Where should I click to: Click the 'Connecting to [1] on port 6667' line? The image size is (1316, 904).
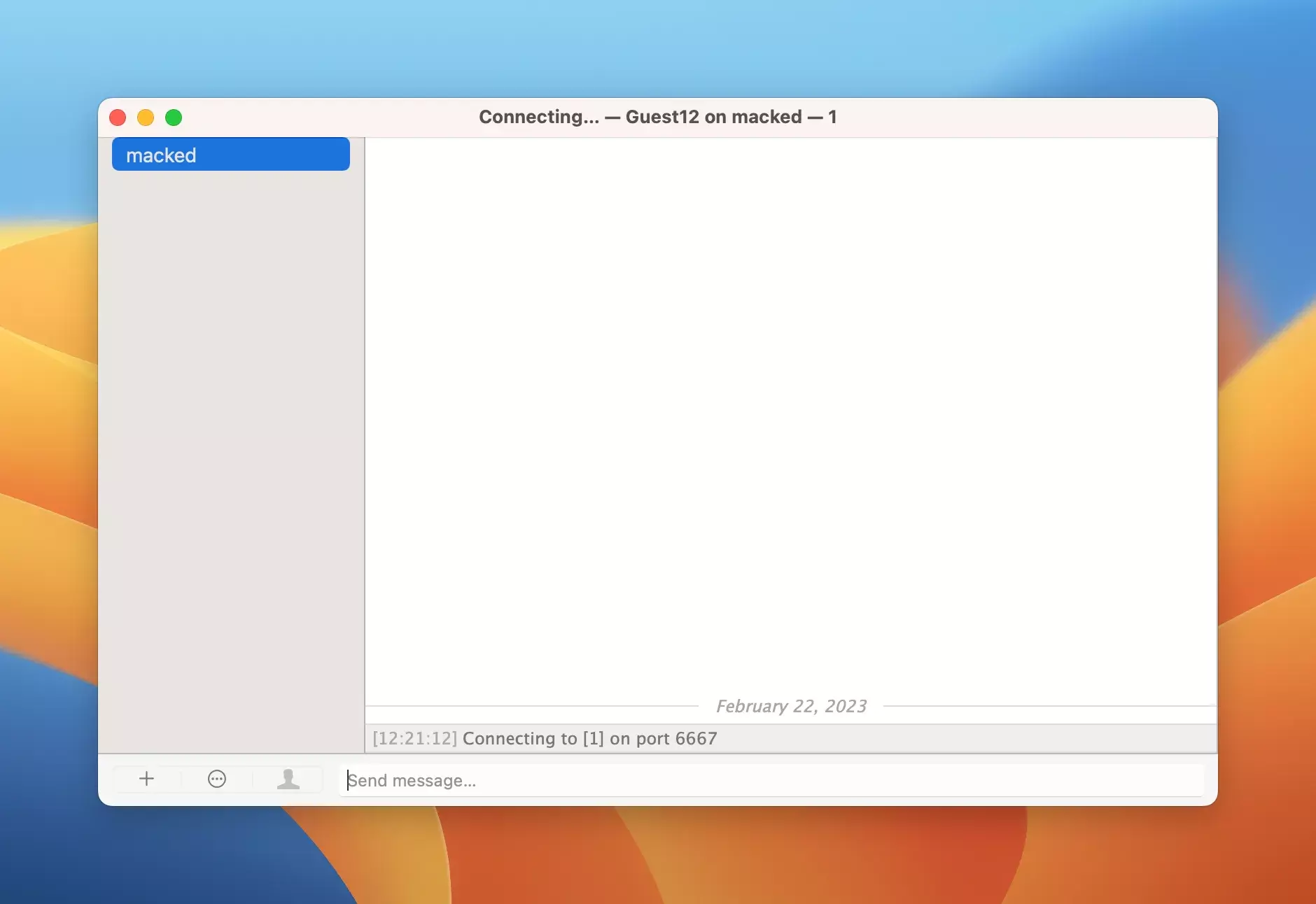(589, 739)
